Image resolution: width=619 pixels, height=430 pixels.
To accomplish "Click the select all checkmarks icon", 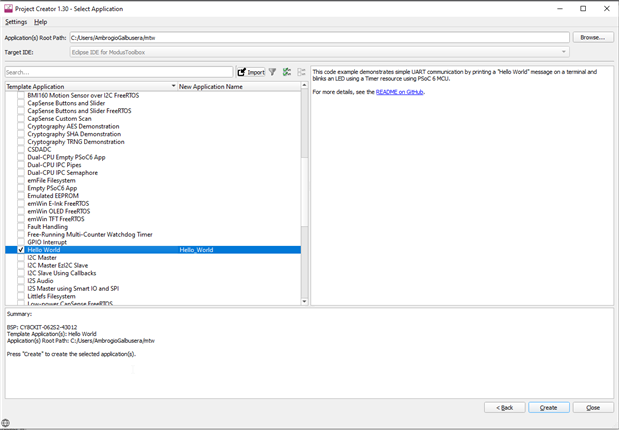I will click(x=287, y=72).
